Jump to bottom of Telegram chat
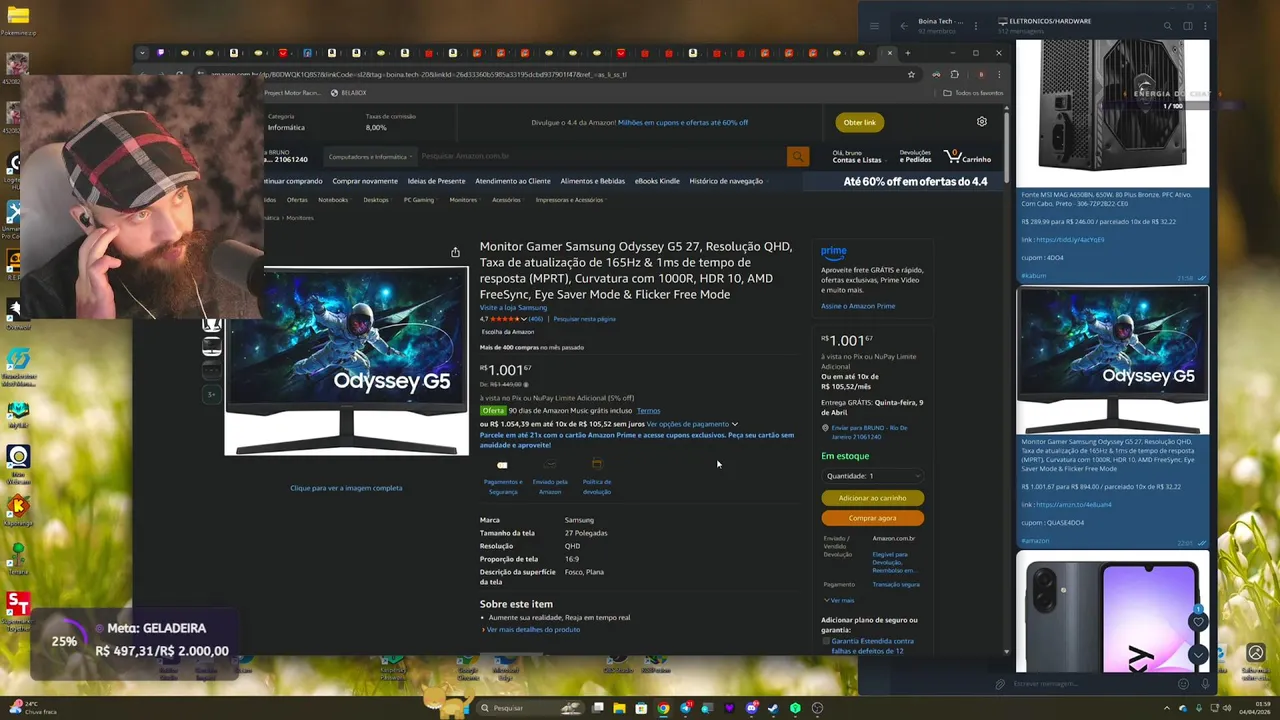The image size is (1280, 720). (x=1198, y=654)
